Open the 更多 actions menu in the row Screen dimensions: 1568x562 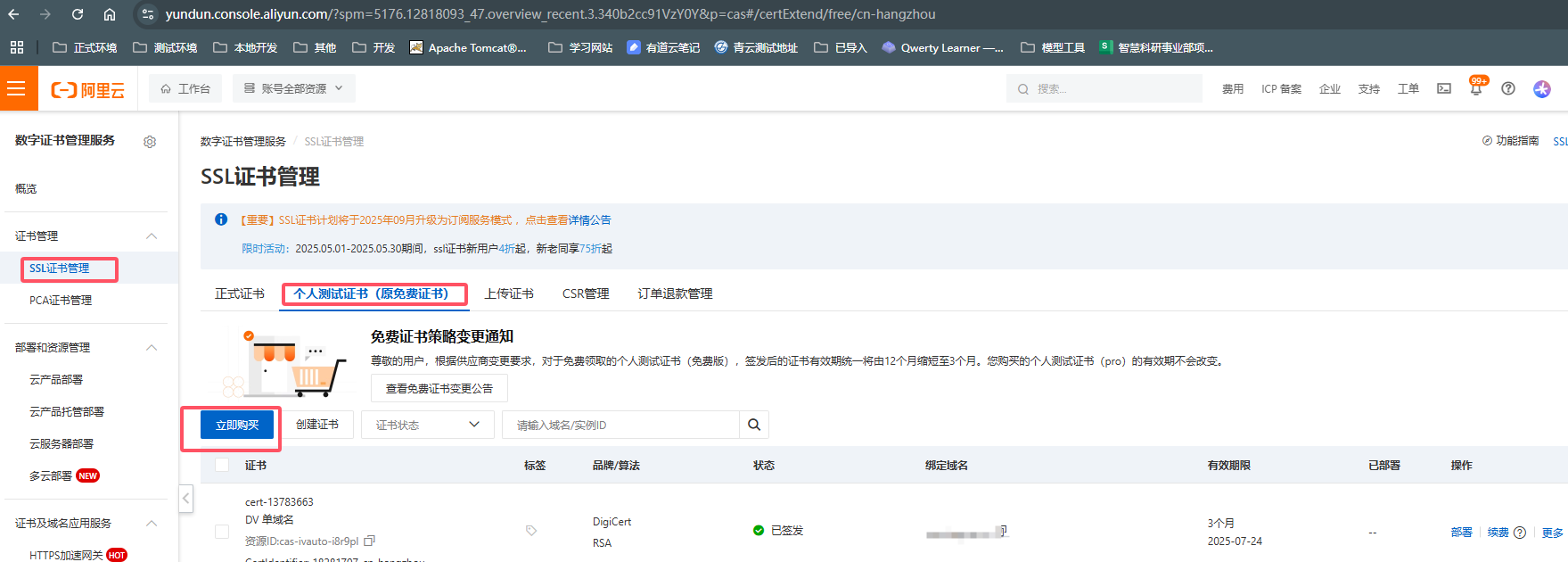point(1552,533)
